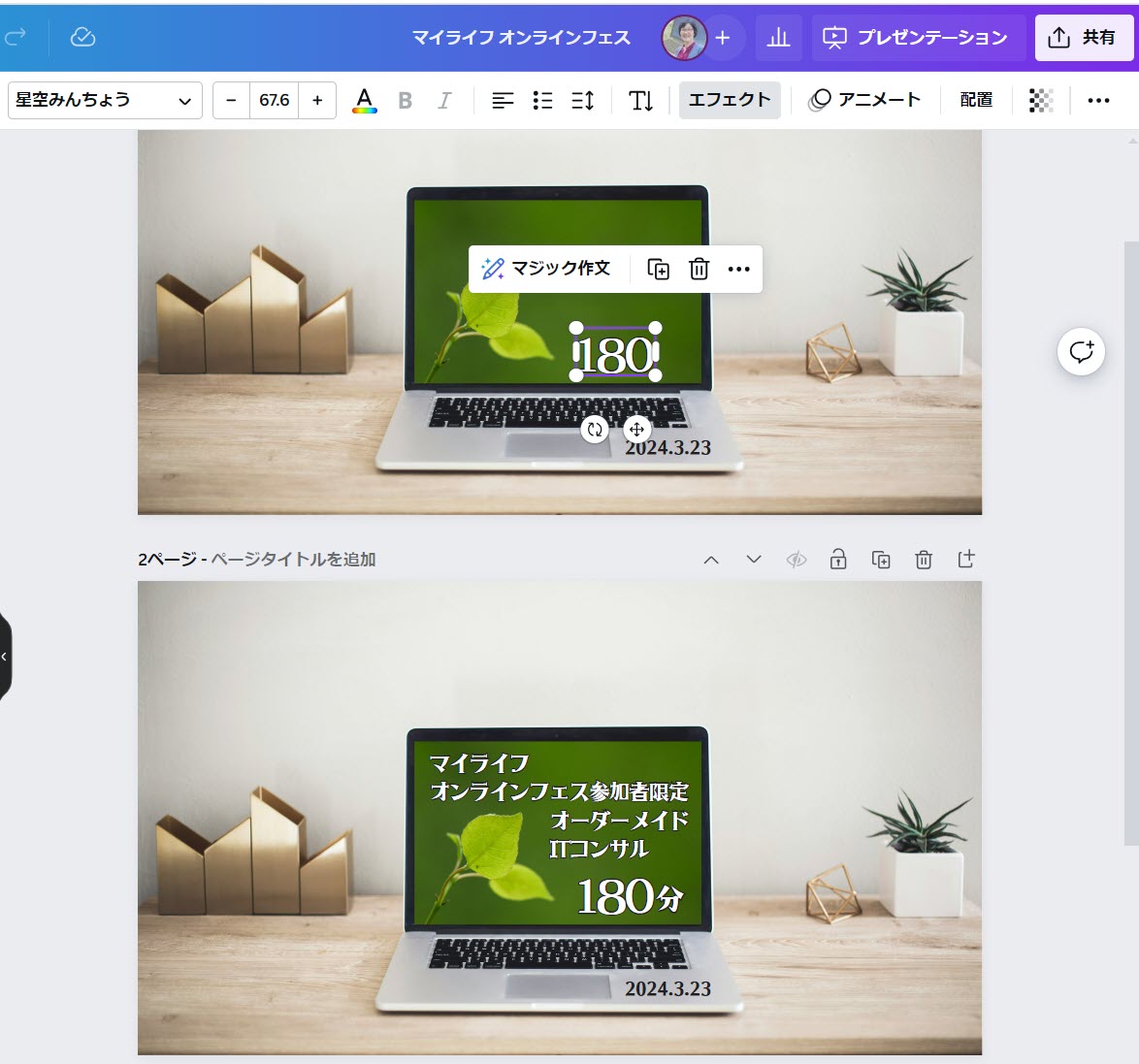Open the text color picker

(364, 100)
